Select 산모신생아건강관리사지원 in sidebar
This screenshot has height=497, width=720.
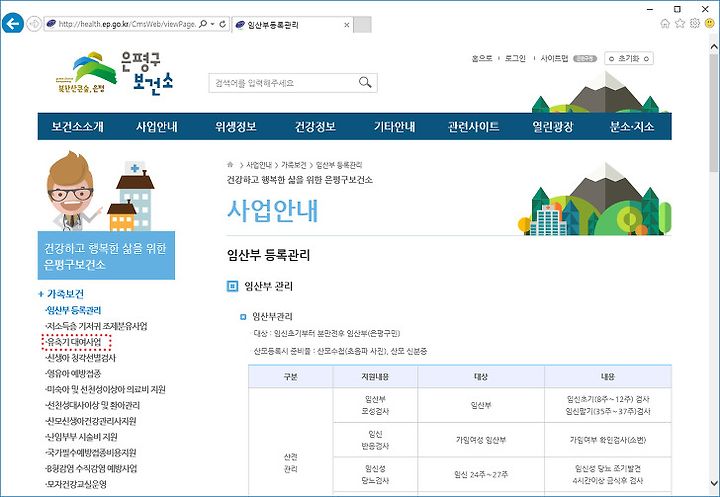click(91, 421)
